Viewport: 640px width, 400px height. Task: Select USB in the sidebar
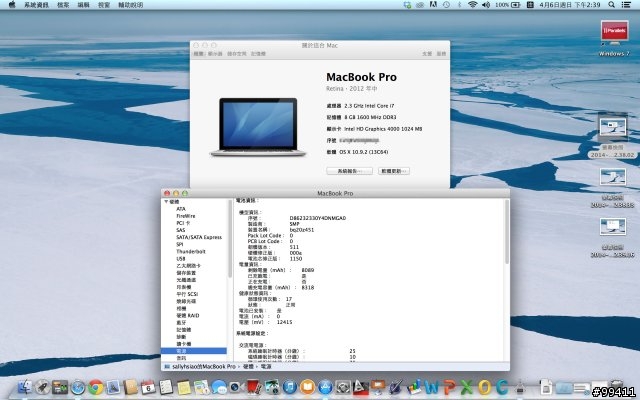point(181,259)
